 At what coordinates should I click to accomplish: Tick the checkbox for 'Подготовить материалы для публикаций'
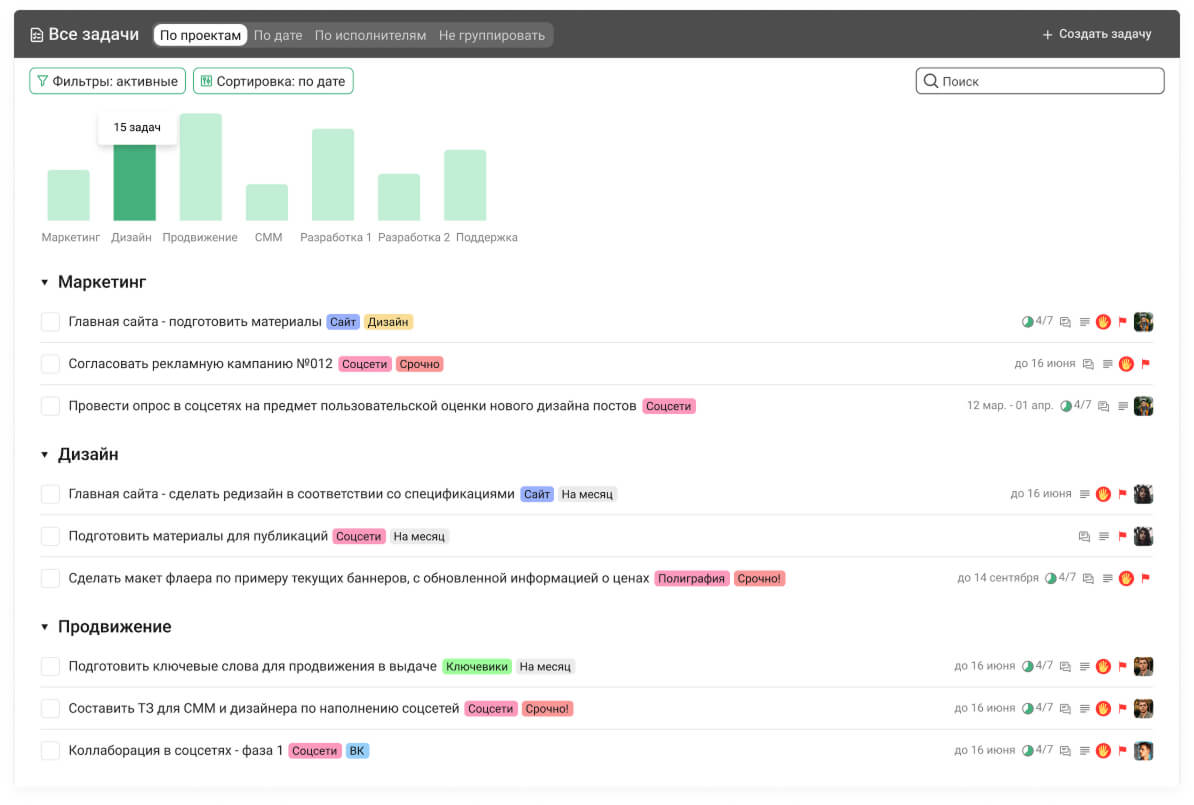click(x=50, y=536)
